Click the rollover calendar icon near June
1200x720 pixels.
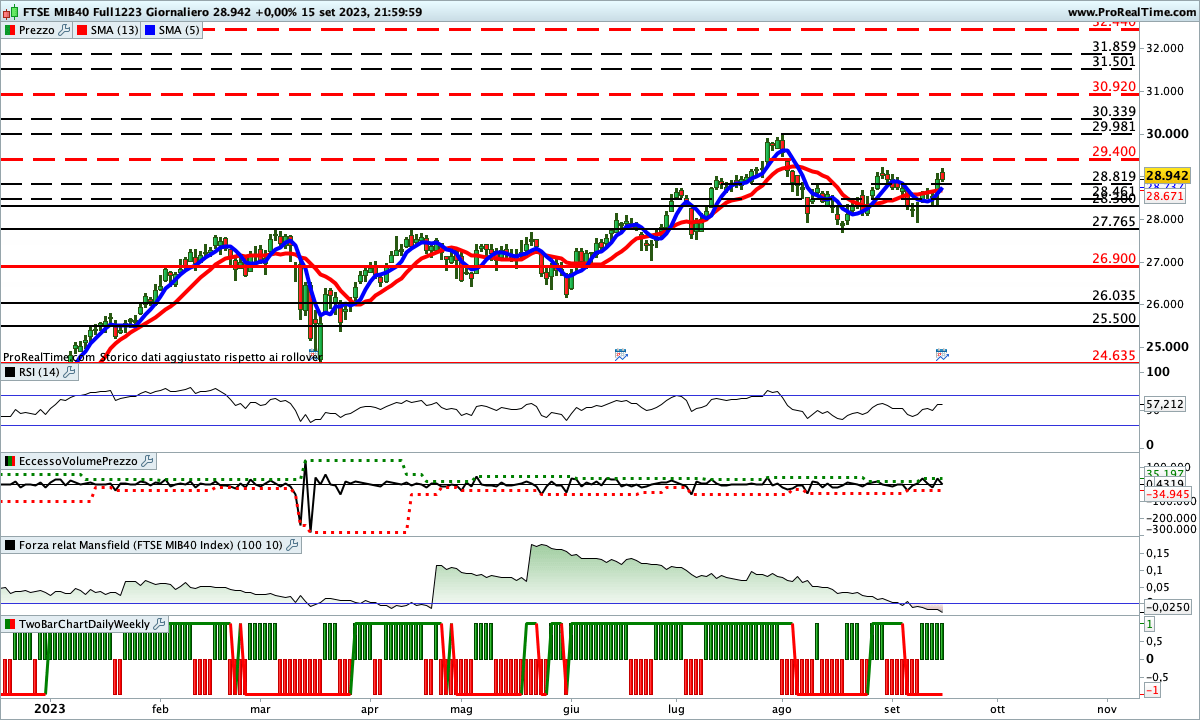(621, 354)
